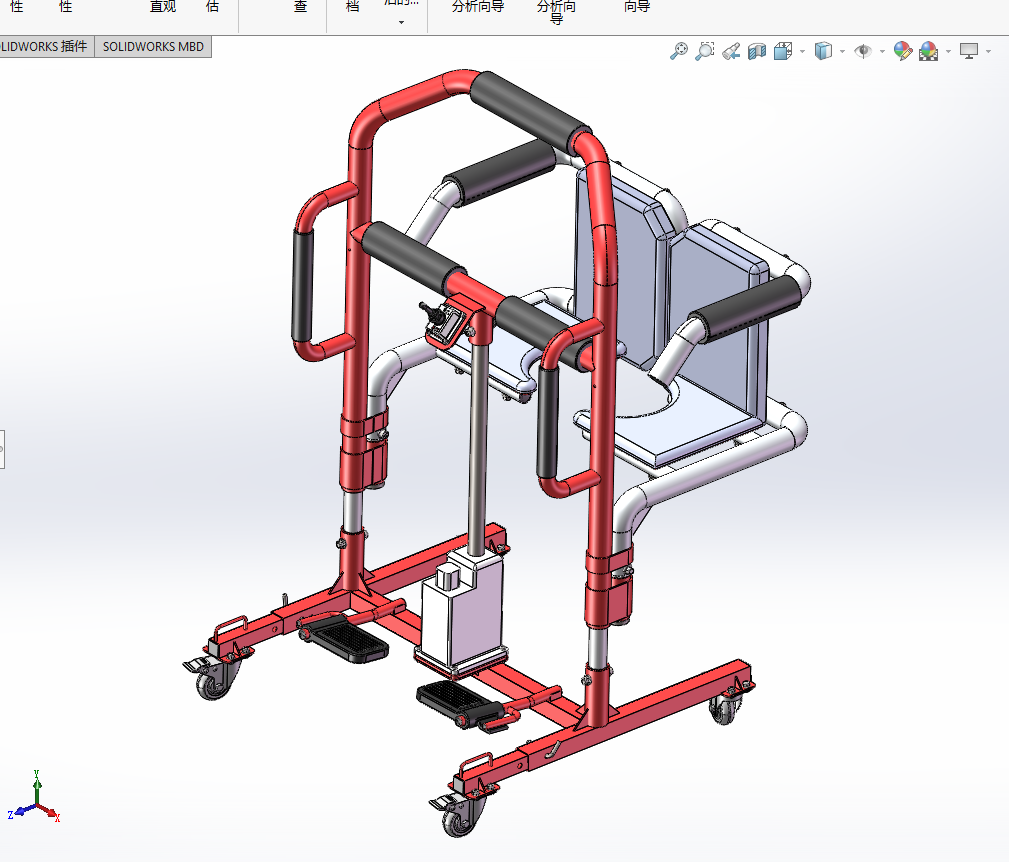Open the View Orientation cube icon
Viewport: 1009px width, 862px height.
pyautogui.click(x=783, y=51)
